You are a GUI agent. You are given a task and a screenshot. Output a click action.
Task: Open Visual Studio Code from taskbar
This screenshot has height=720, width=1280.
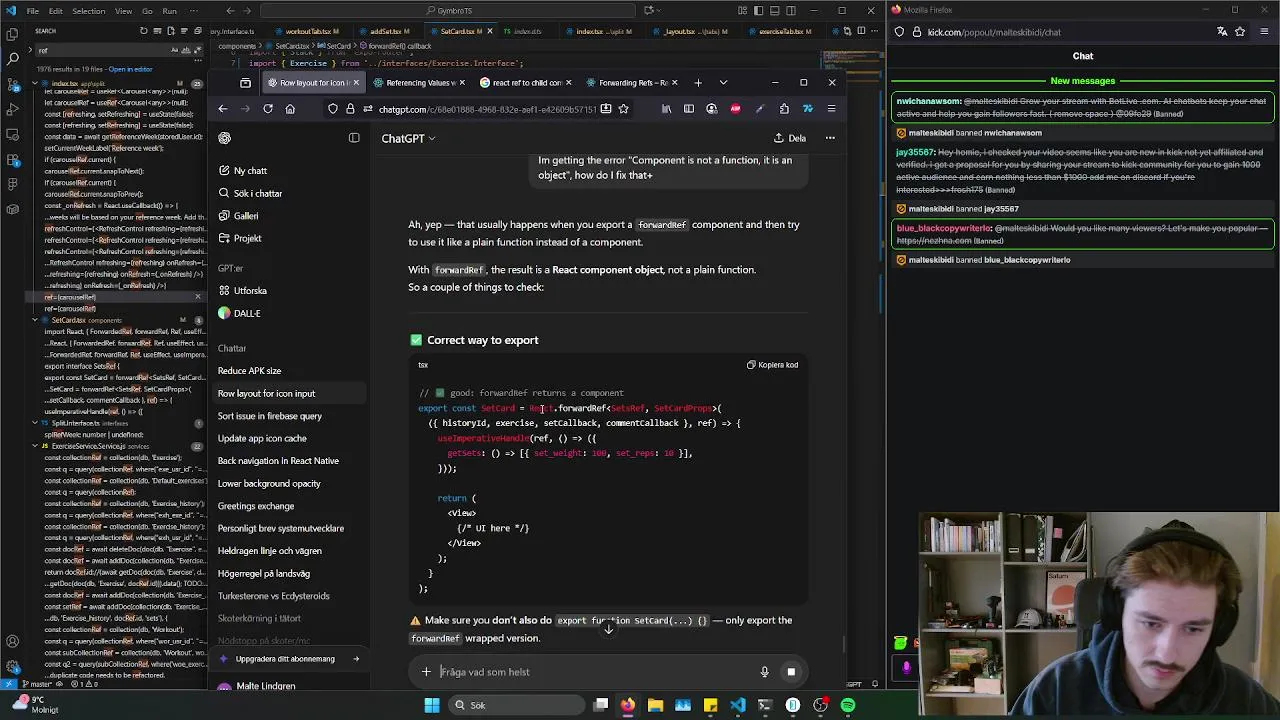(x=738, y=705)
